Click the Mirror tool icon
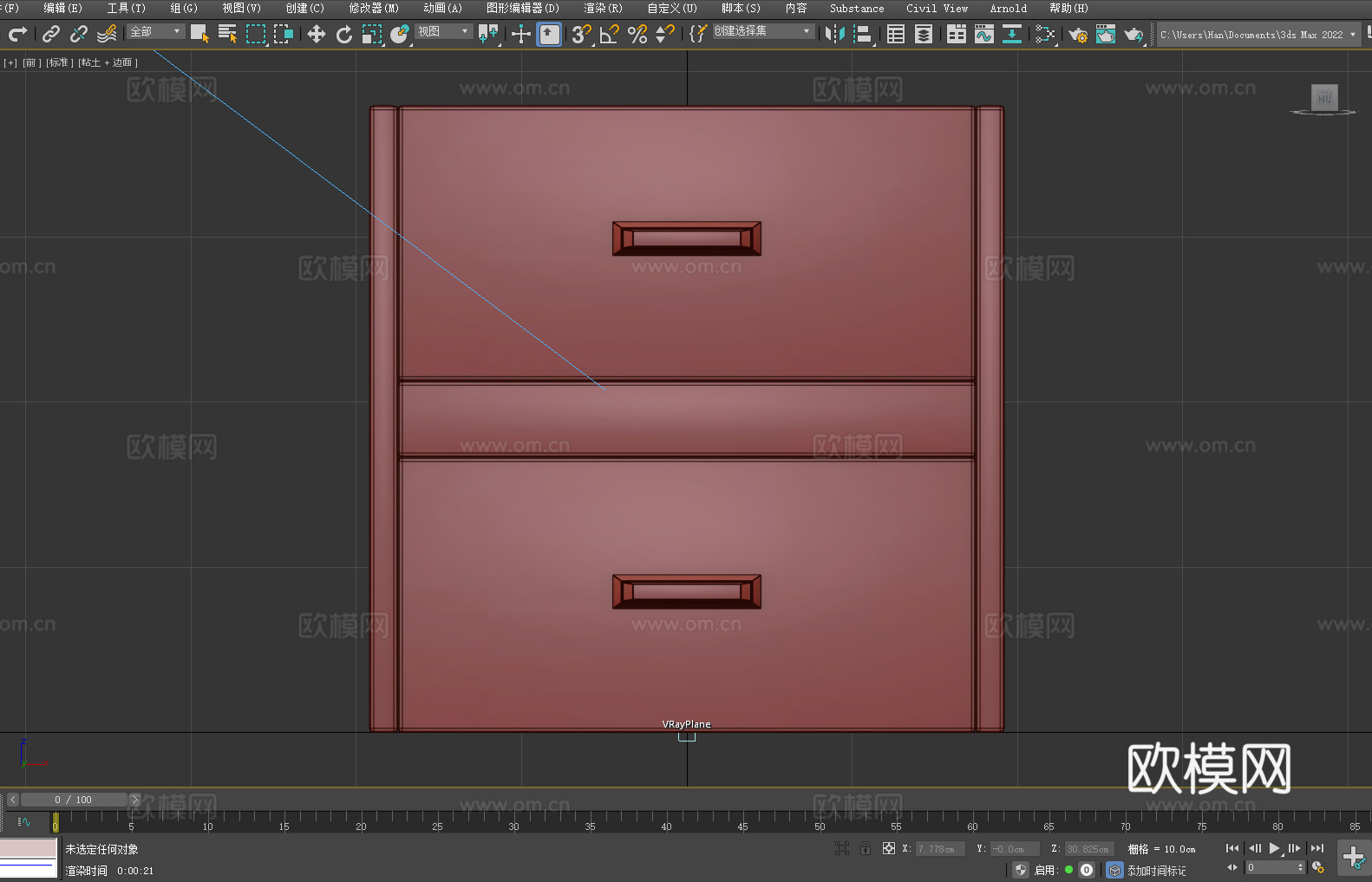Image resolution: width=1372 pixels, height=882 pixels. 835,34
